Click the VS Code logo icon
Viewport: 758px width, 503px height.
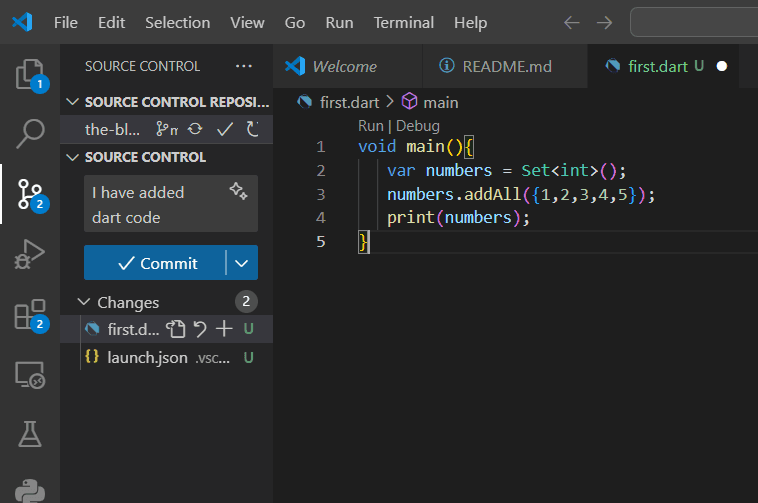[22, 22]
